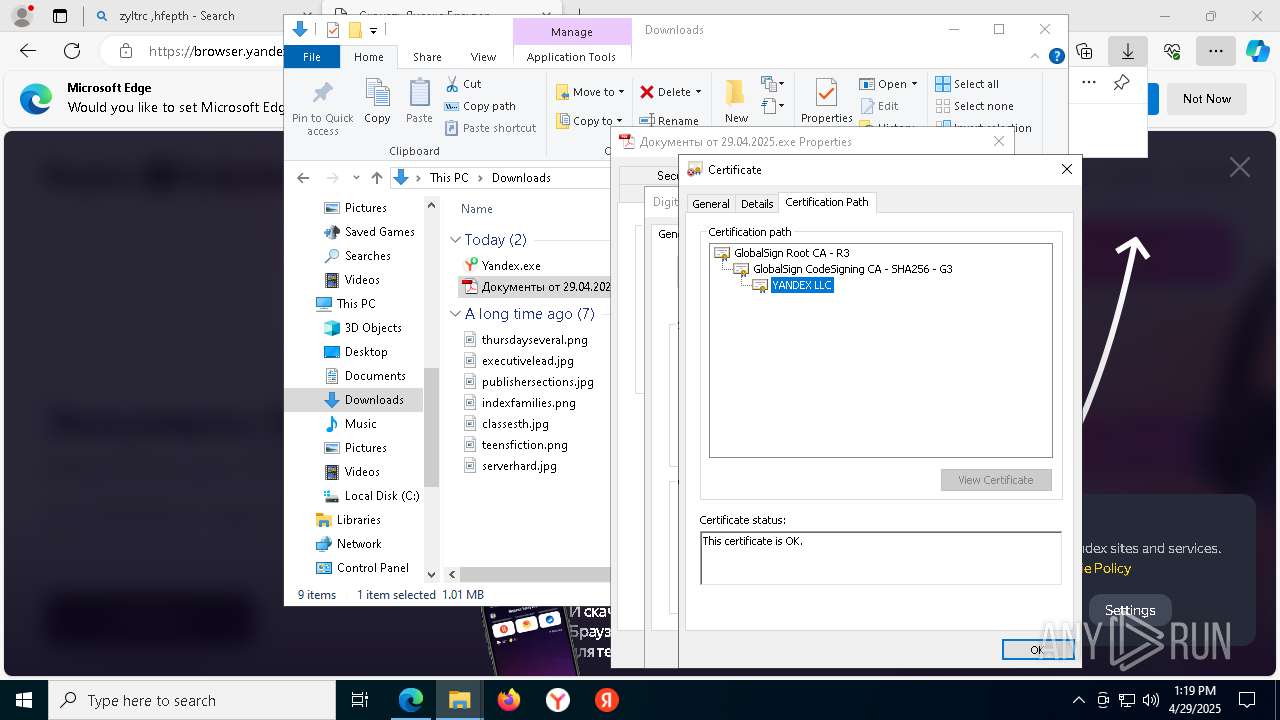Viewport: 1280px width, 720px height.
Task: Open the Copy to dropdown
Action: tap(590, 121)
